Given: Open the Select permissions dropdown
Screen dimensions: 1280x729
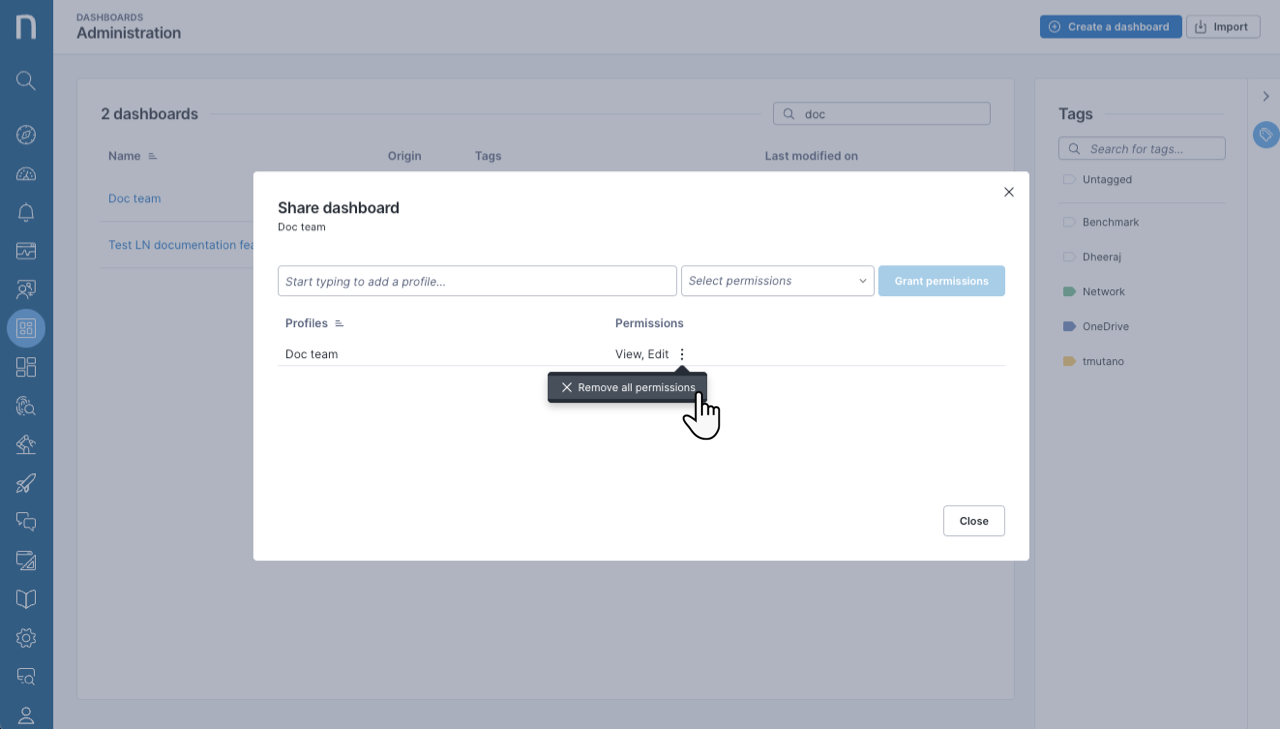Looking at the screenshot, I should click(x=777, y=281).
